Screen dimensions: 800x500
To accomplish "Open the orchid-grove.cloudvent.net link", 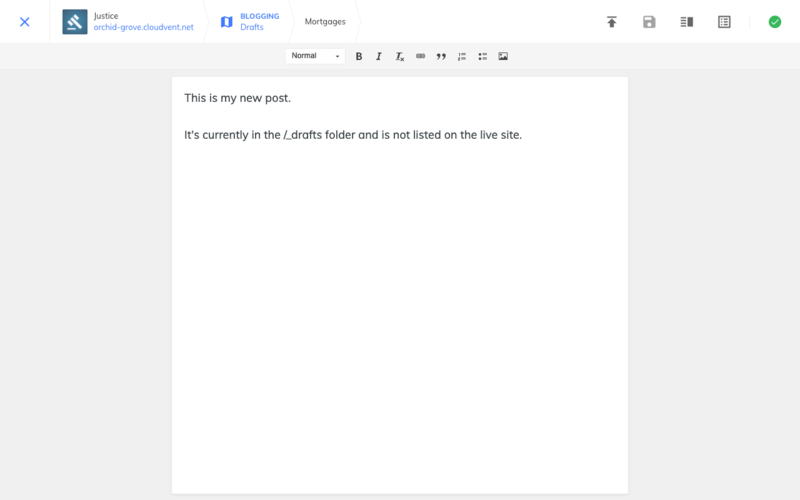I will click(x=143, y=28).
